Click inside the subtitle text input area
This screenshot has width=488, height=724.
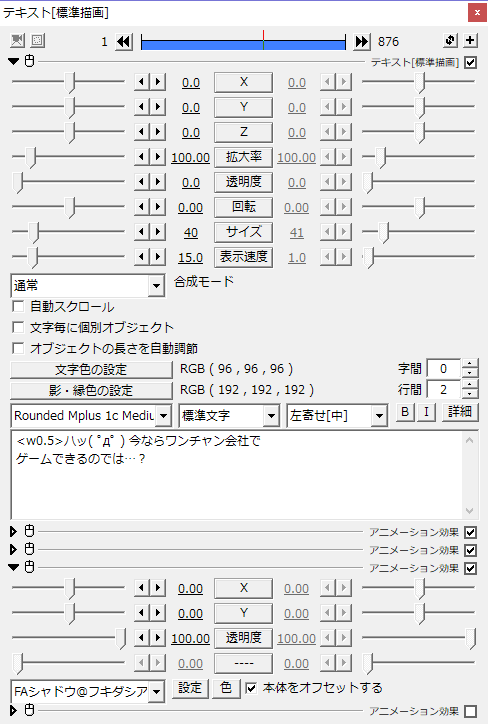[238, 476]
